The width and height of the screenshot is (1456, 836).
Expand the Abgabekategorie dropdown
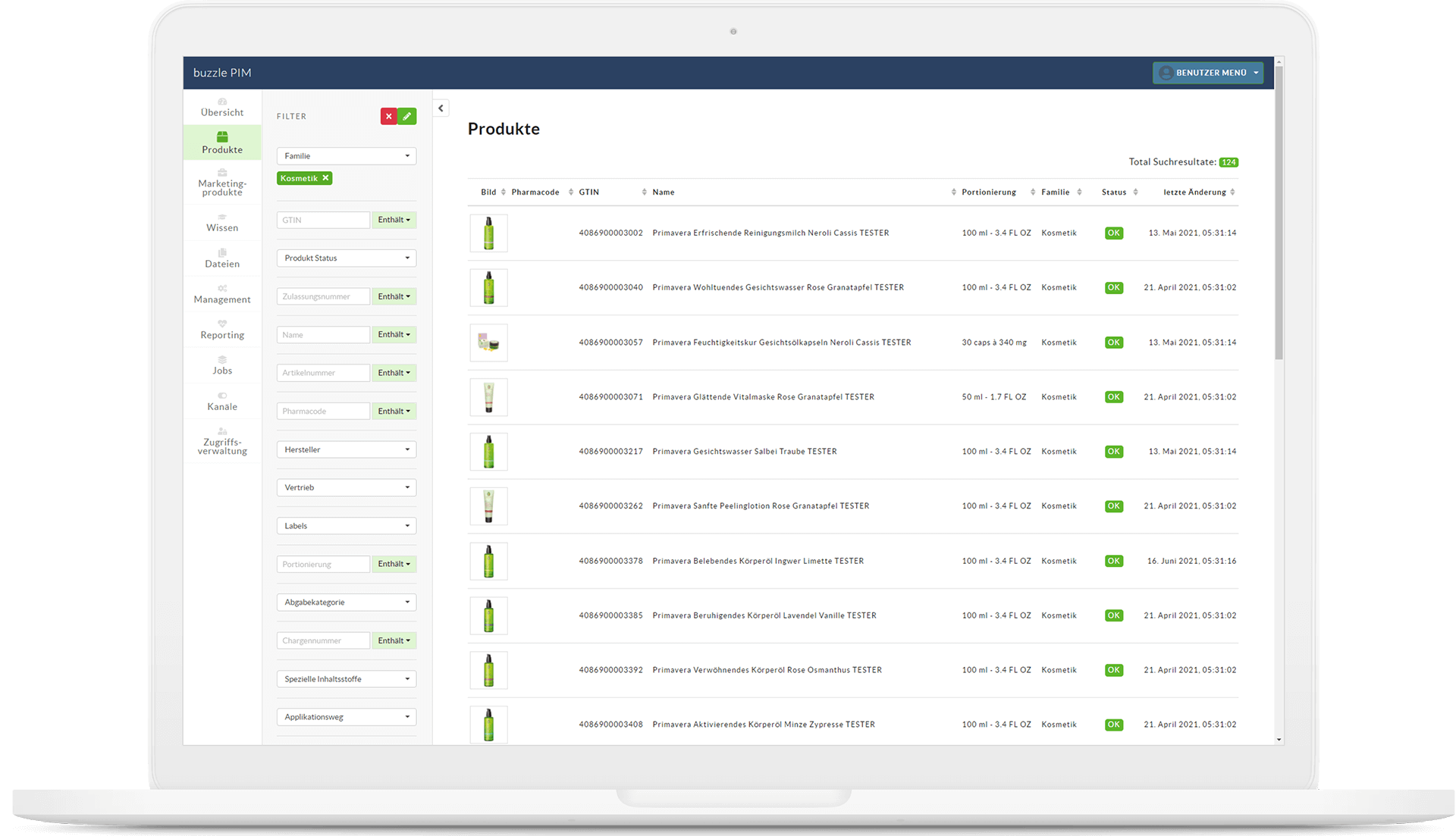point(407,601)
